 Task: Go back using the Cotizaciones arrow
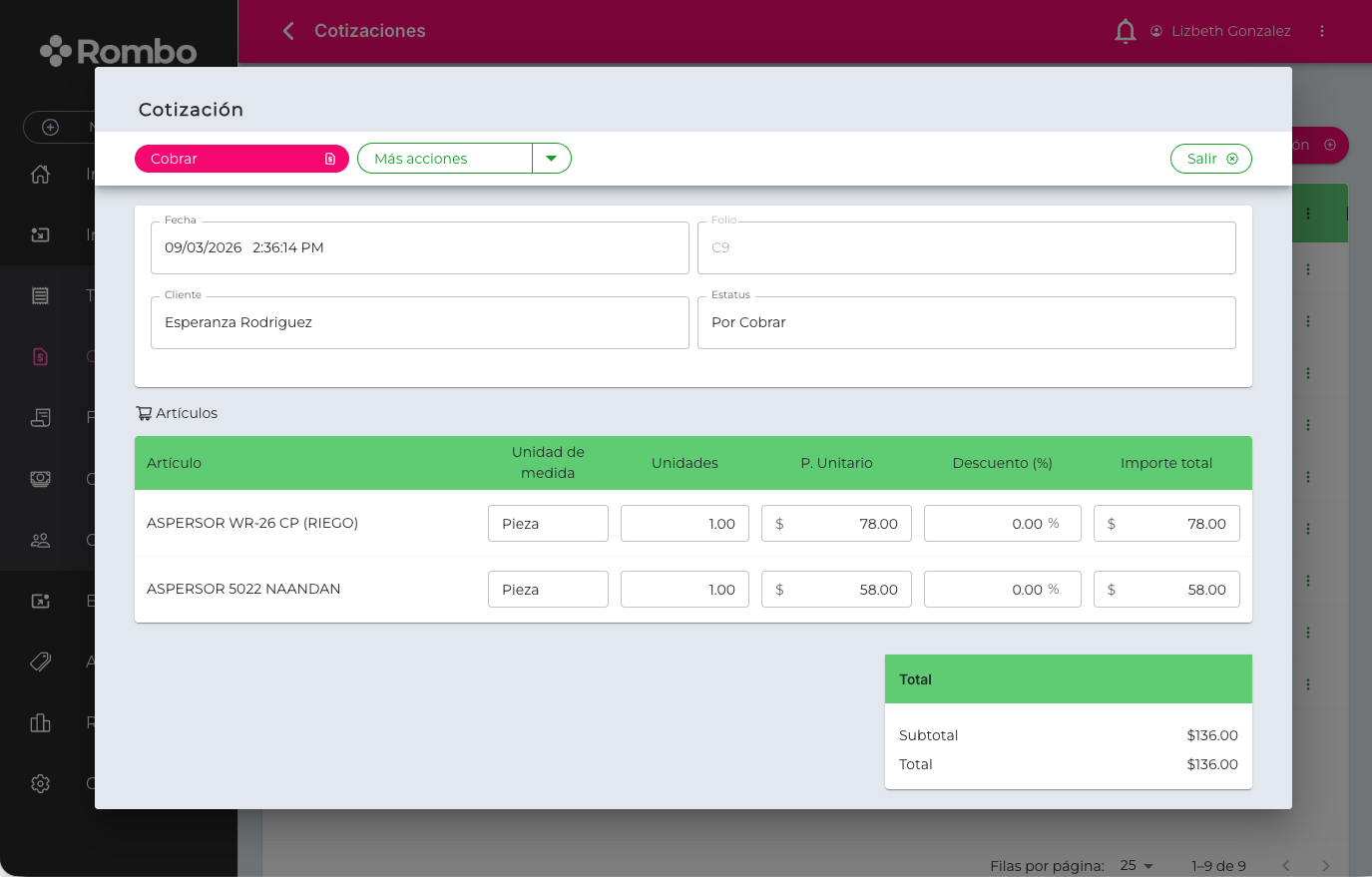pos(288,31)
